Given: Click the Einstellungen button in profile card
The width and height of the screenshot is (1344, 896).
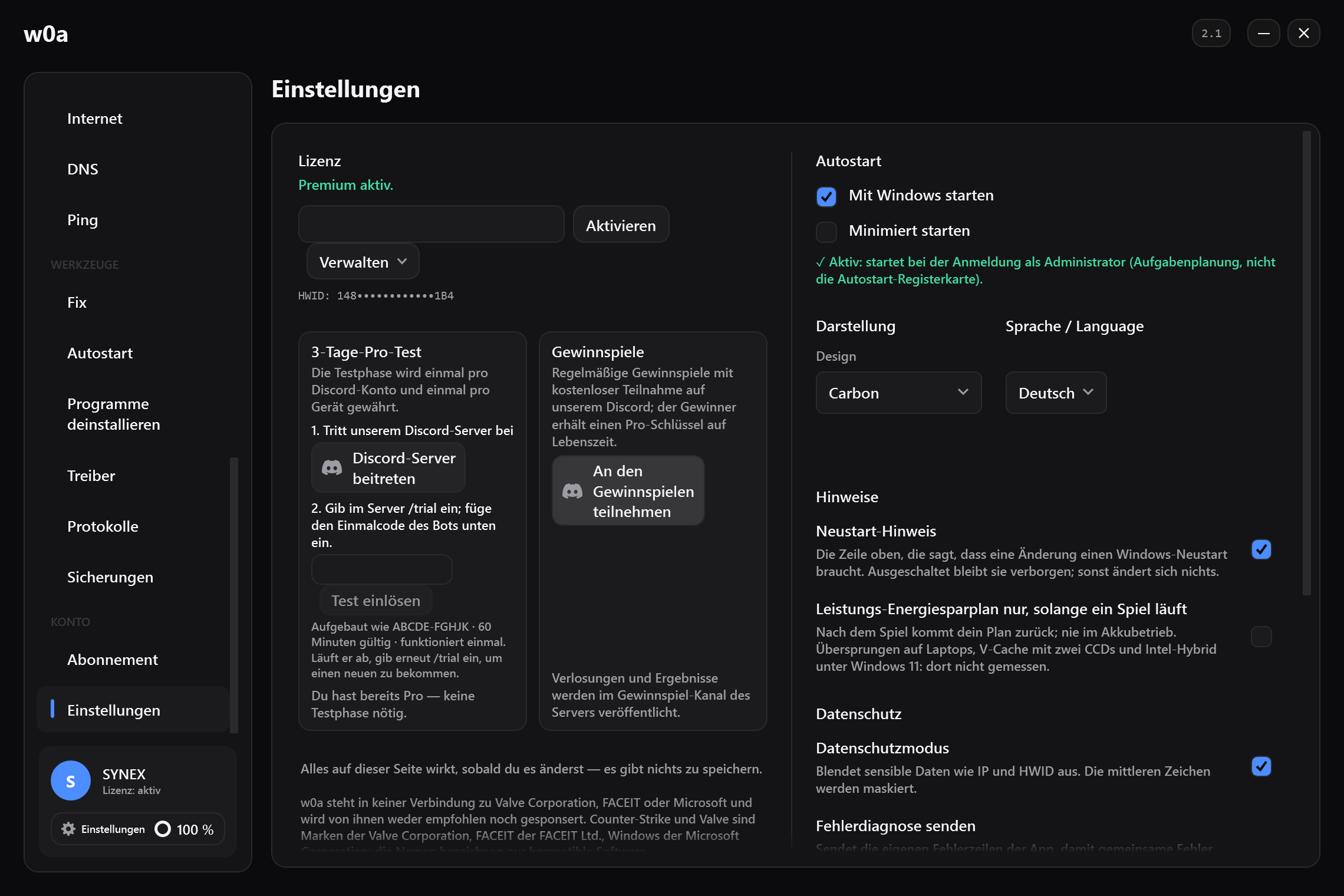Looking at the screenshot, I should tap(103, 829).
